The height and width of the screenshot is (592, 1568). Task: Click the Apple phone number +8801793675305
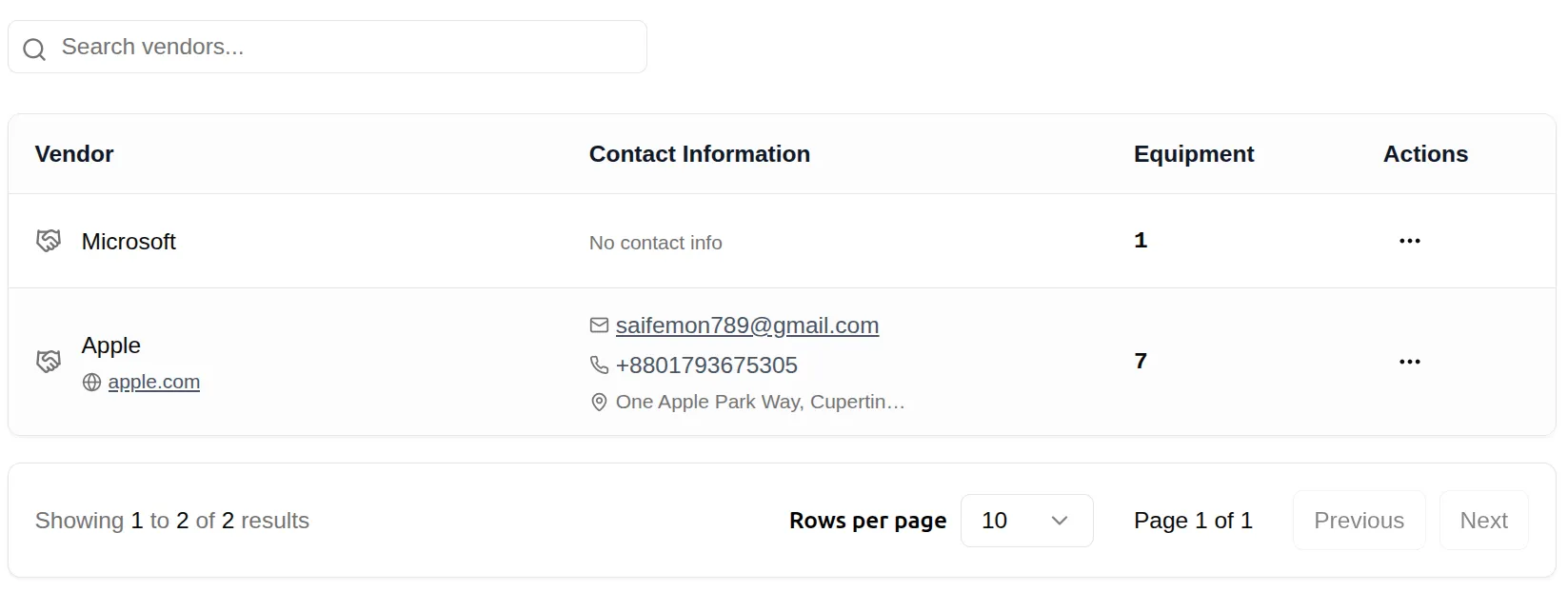pos(706,365)
